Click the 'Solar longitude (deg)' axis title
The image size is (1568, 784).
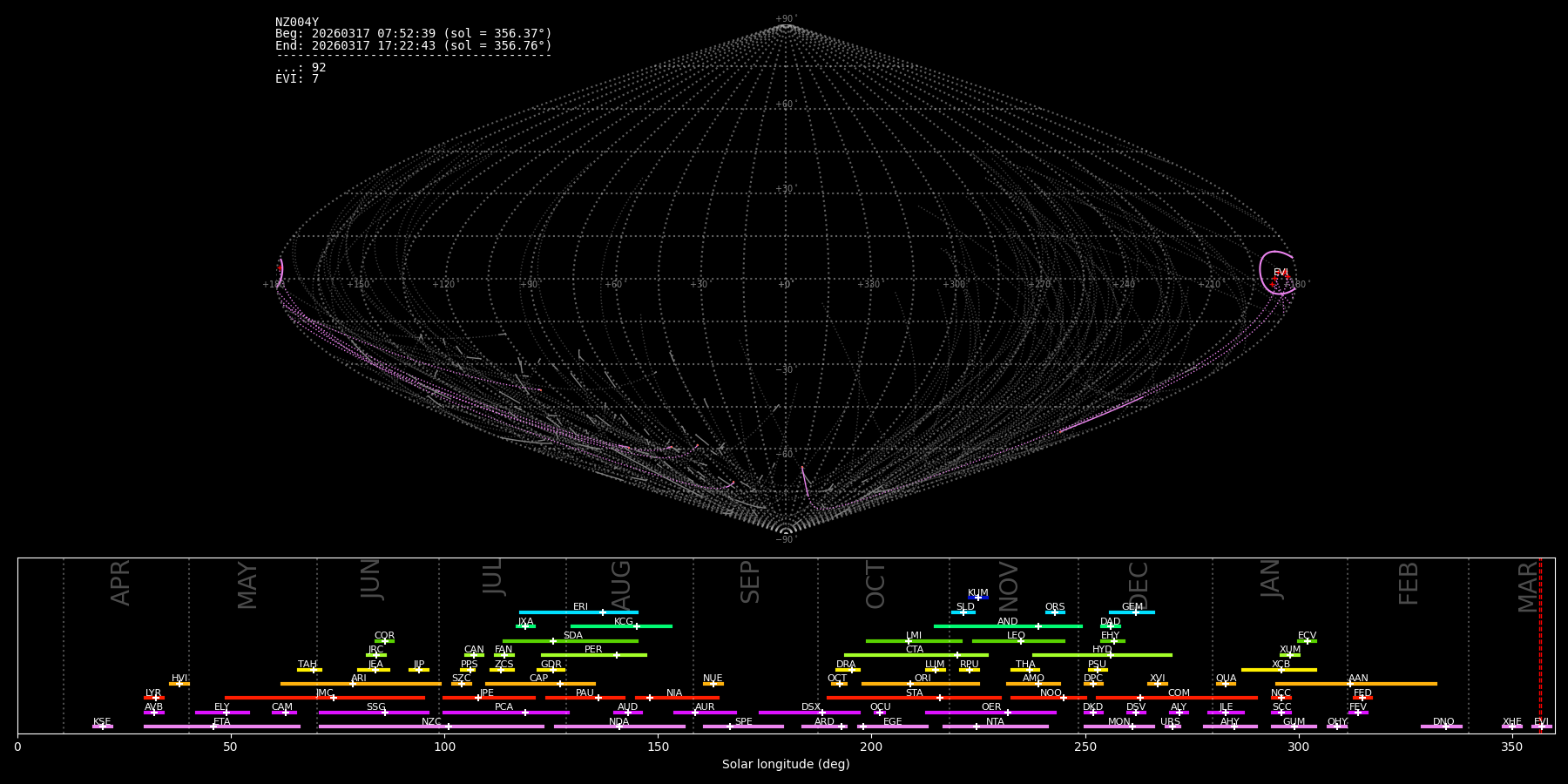pos(786,765)
